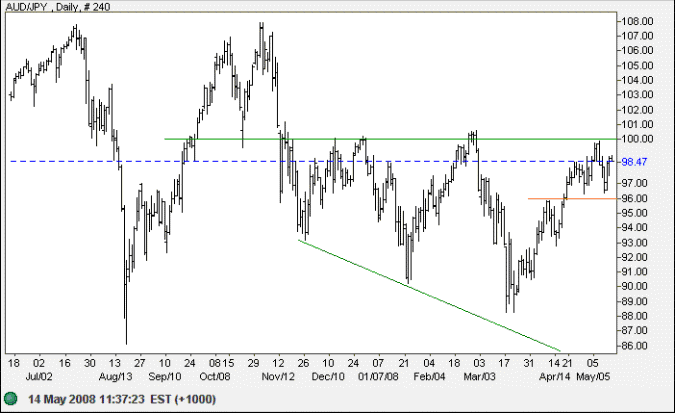Click the green status indicator circle
The height and width of the screenshot is (413, 675).
10,398
